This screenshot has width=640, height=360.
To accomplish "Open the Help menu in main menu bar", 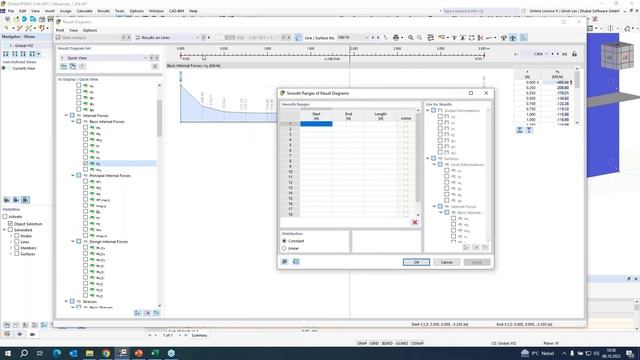I will coord(193,11).
